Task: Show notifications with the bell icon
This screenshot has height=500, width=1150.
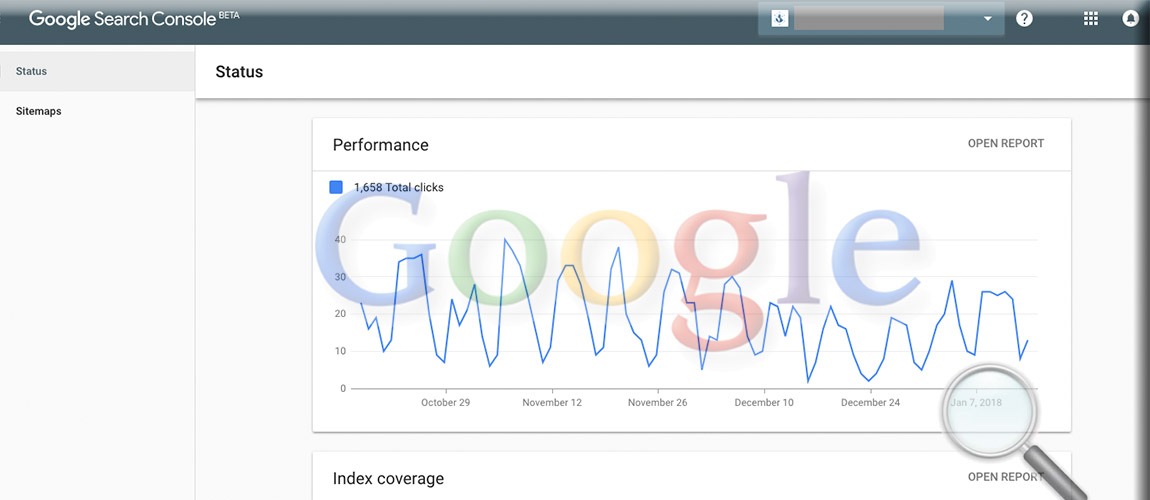Action: 1132,19
